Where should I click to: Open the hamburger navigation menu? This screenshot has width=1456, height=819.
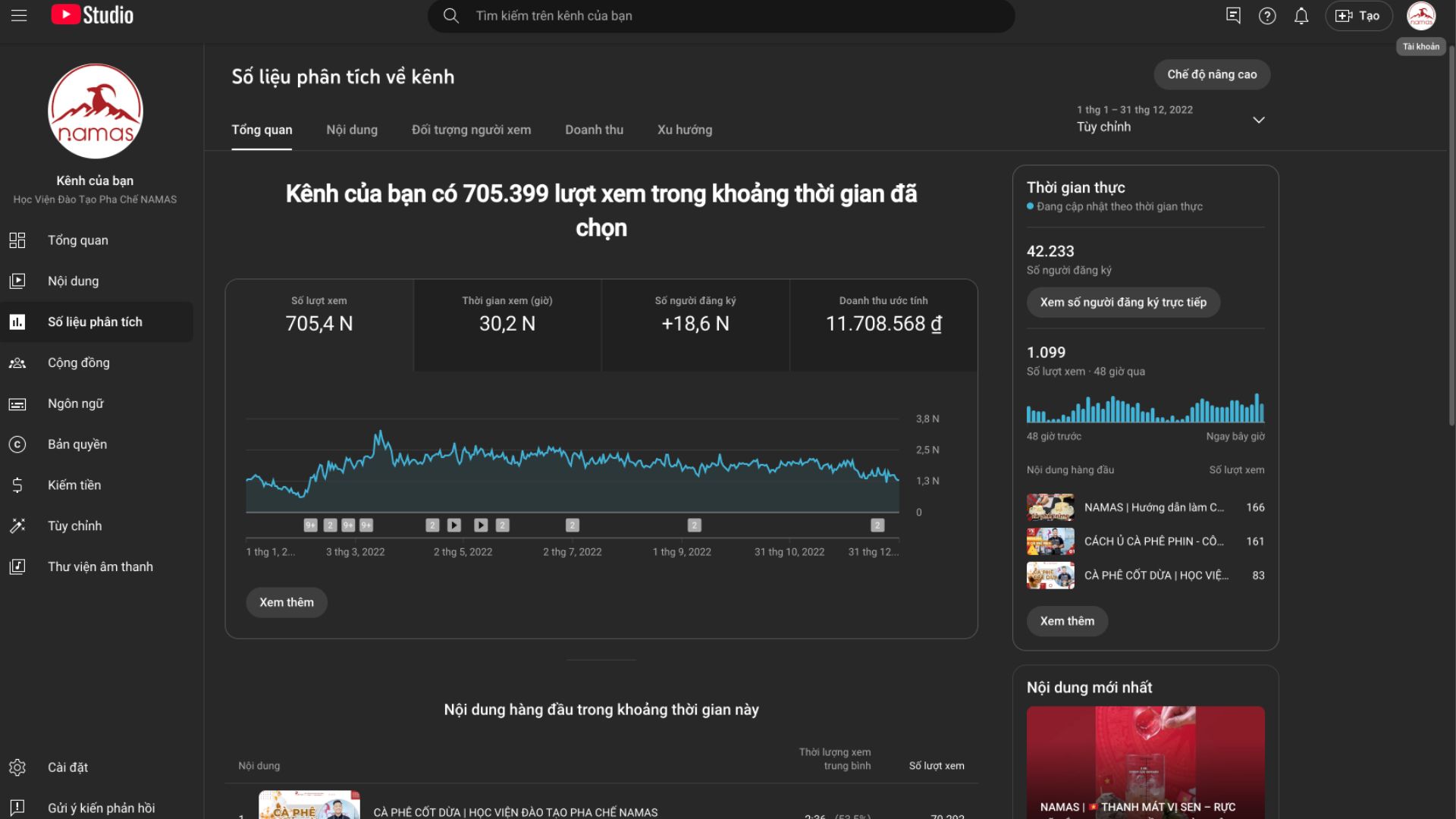(x=19, y=15)
